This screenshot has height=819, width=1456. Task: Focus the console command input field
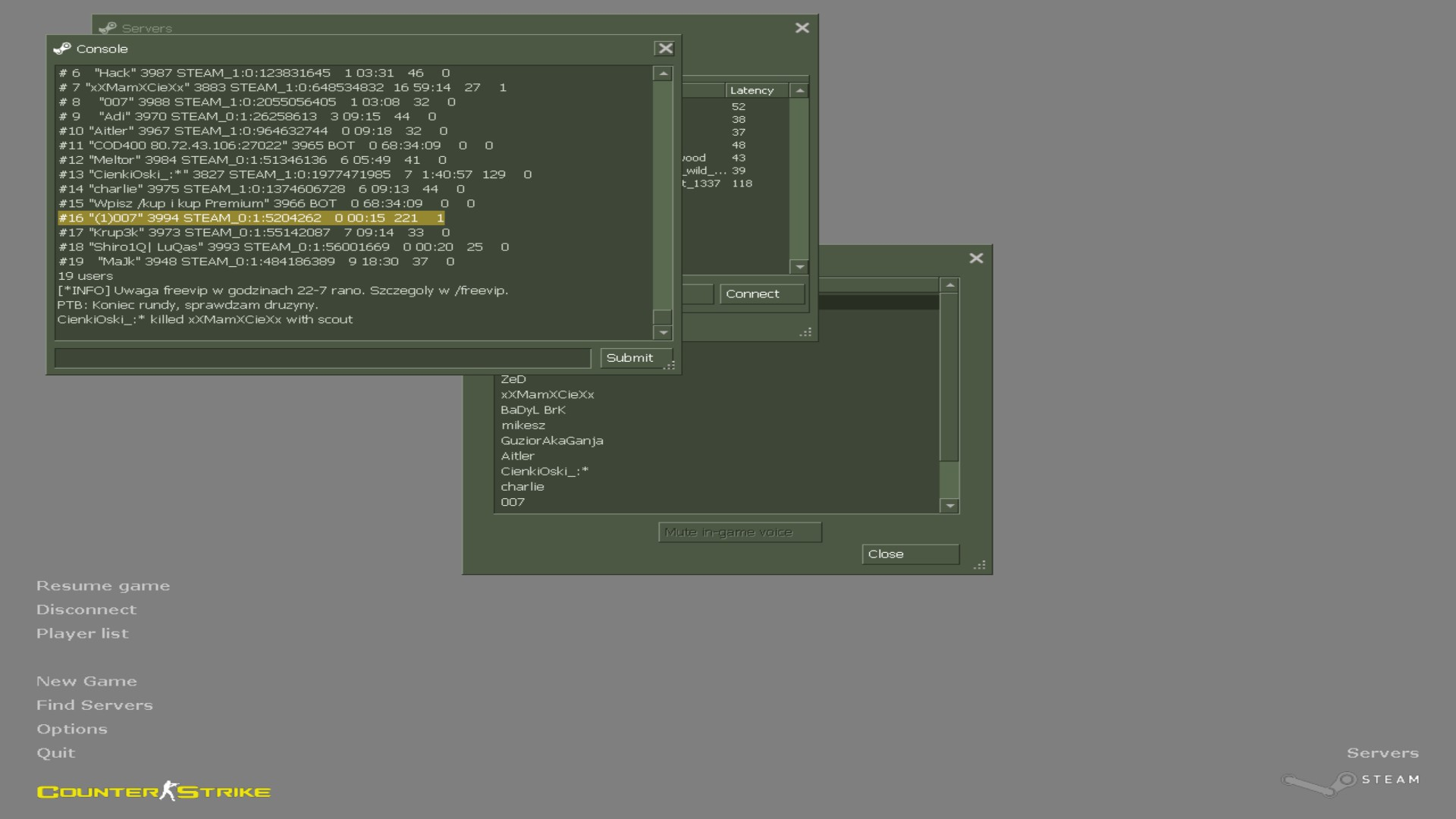[x=322, y=358]
